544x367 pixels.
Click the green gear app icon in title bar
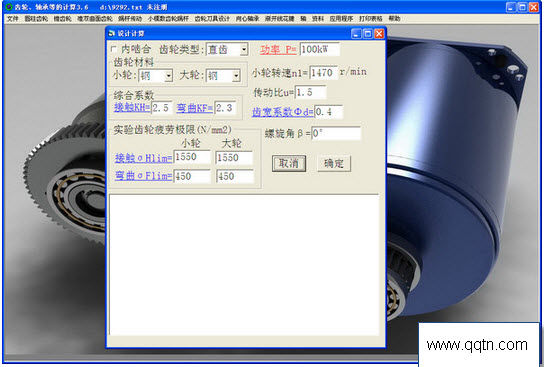coord(9,7)
